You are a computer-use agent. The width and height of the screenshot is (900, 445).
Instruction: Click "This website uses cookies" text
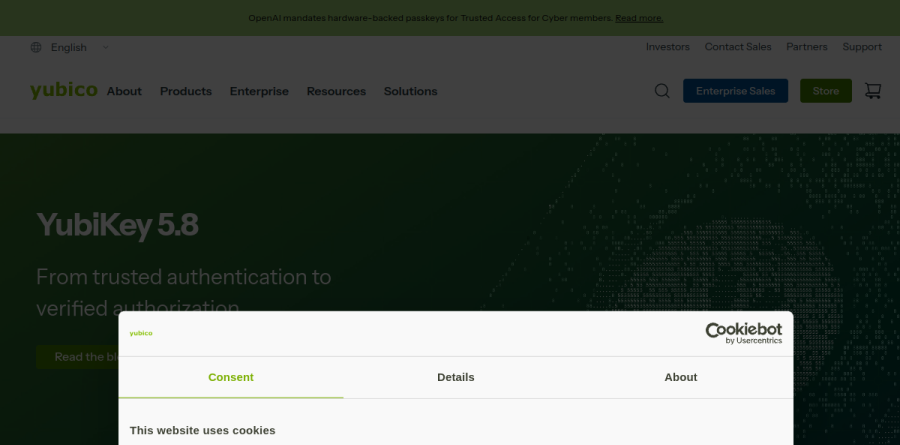tap(203, 431)
